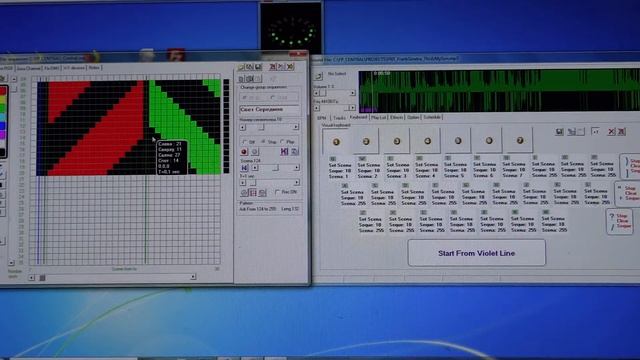The image size is (640, 360).
Task: Click the green audio waveform display
Action: (499, 91)
